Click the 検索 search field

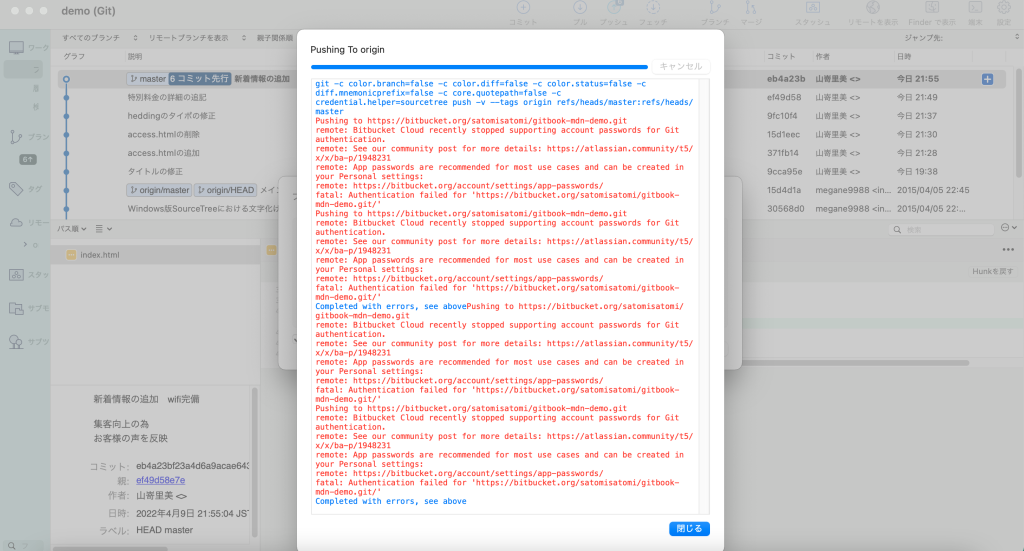pyautogui.click(x=940, y=229)
